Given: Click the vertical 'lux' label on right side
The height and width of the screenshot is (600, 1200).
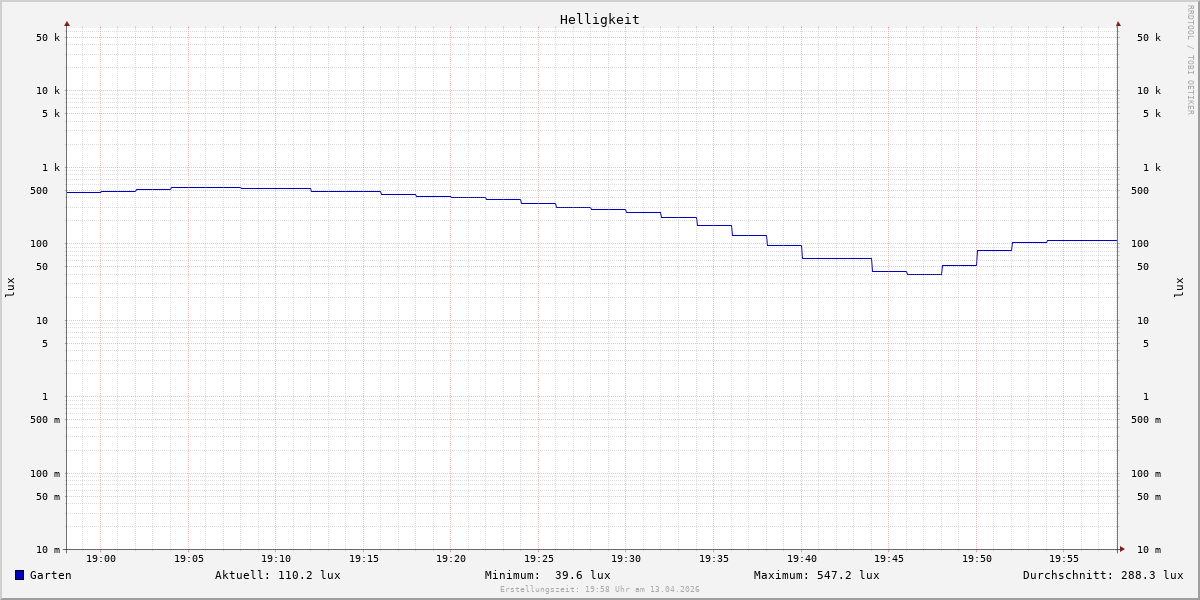Looking at the screenshot, I should point(1179,288).
